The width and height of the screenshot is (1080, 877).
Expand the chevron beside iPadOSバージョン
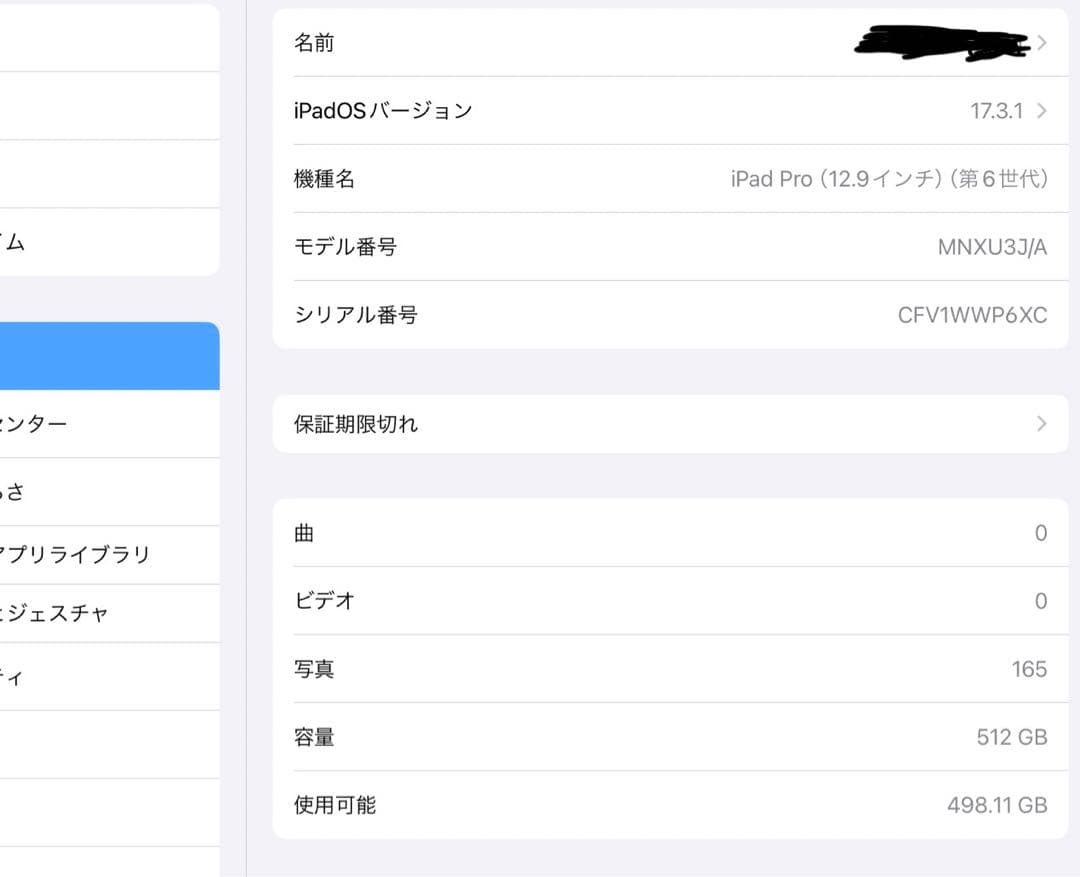click(1041, 110)
